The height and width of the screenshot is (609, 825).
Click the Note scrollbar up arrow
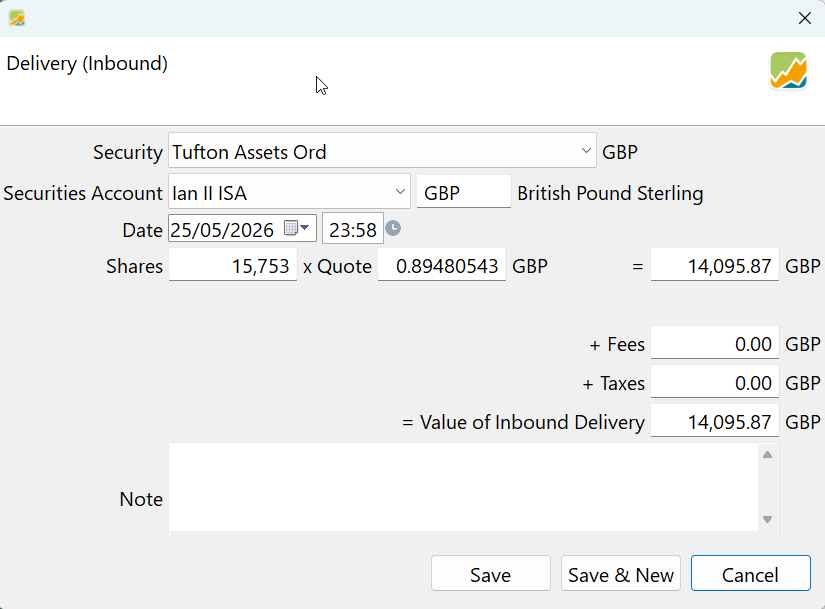click(768, 455)
